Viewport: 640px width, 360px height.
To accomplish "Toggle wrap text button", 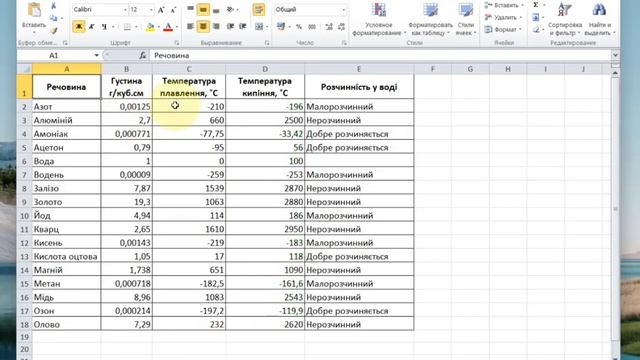I will tap(259, 10).
